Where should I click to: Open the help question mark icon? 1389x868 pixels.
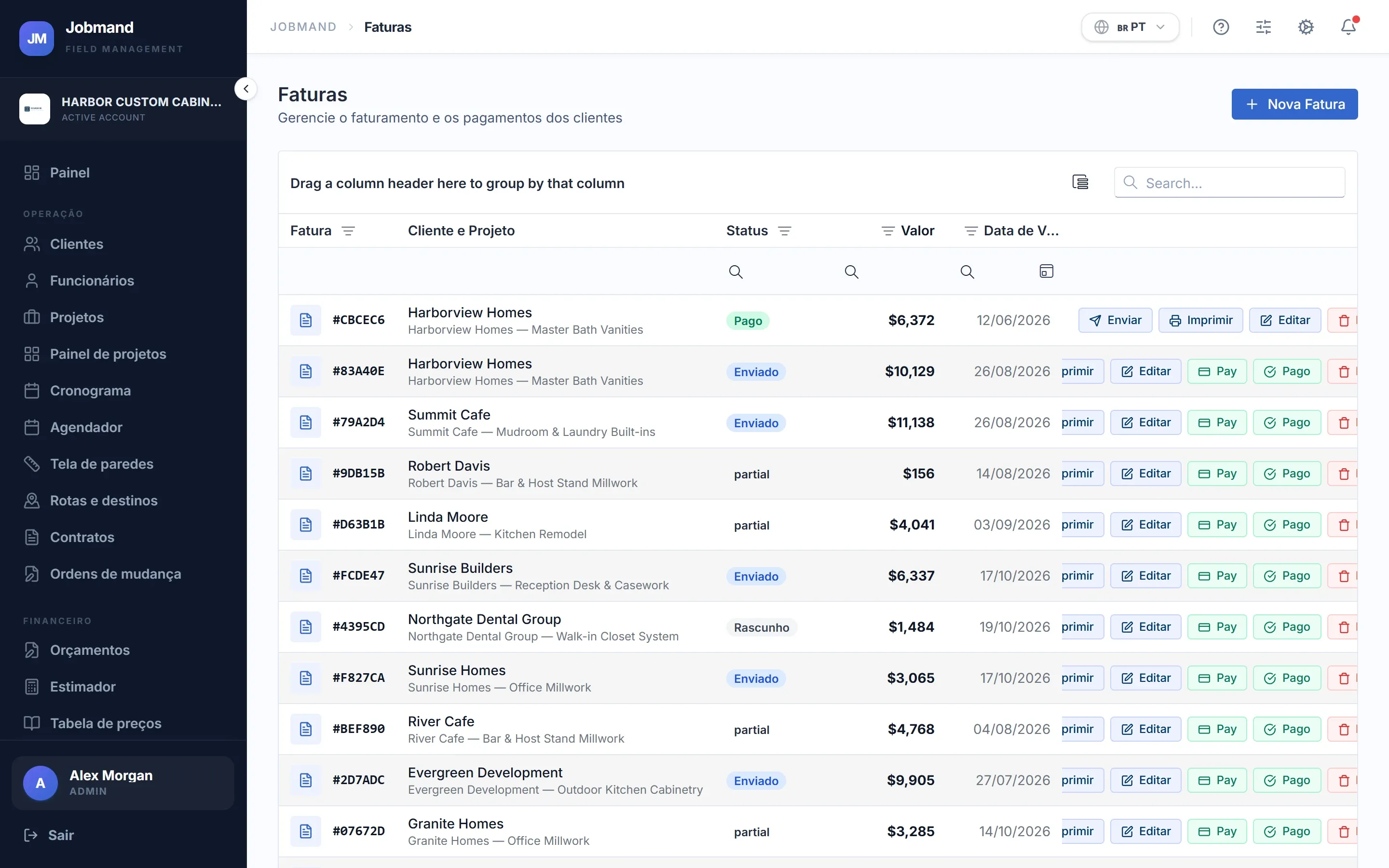[x=1221, y=27]
